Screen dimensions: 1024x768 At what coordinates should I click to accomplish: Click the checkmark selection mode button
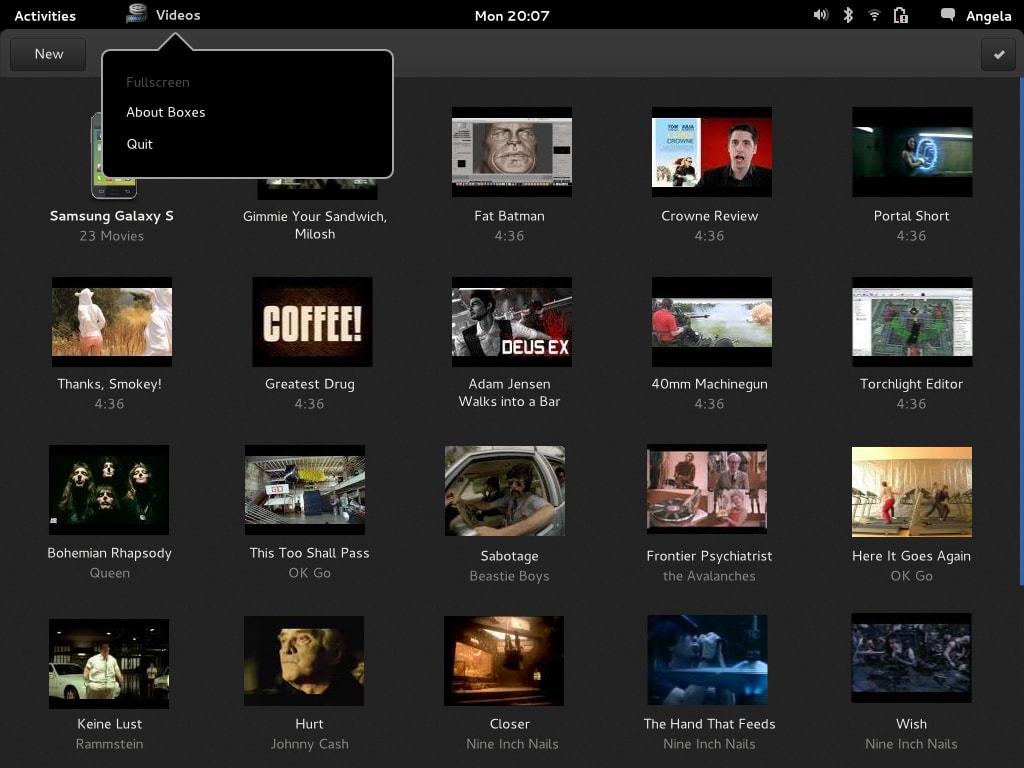999,54
